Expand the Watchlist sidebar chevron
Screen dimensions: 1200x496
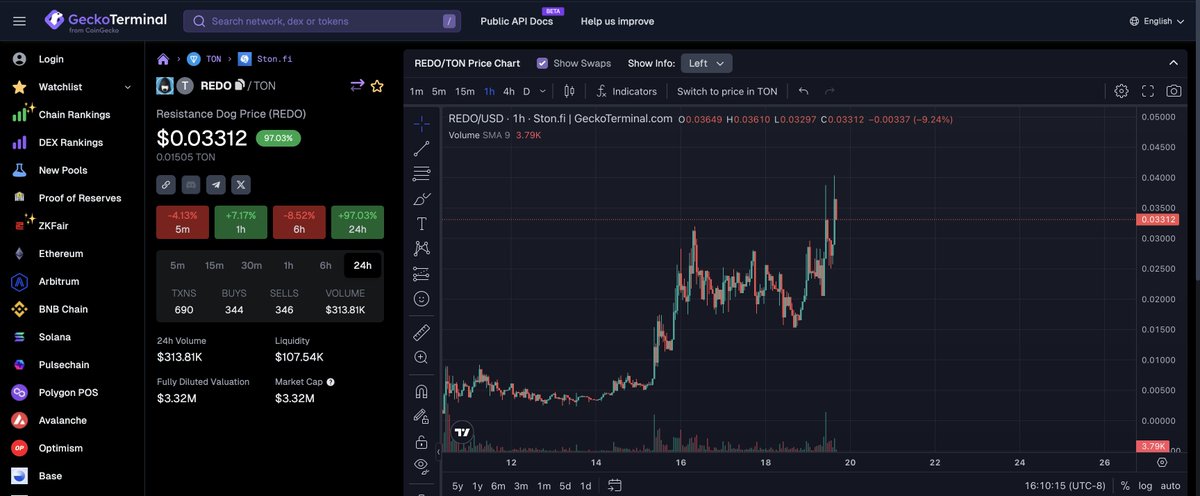pos(127,87)
